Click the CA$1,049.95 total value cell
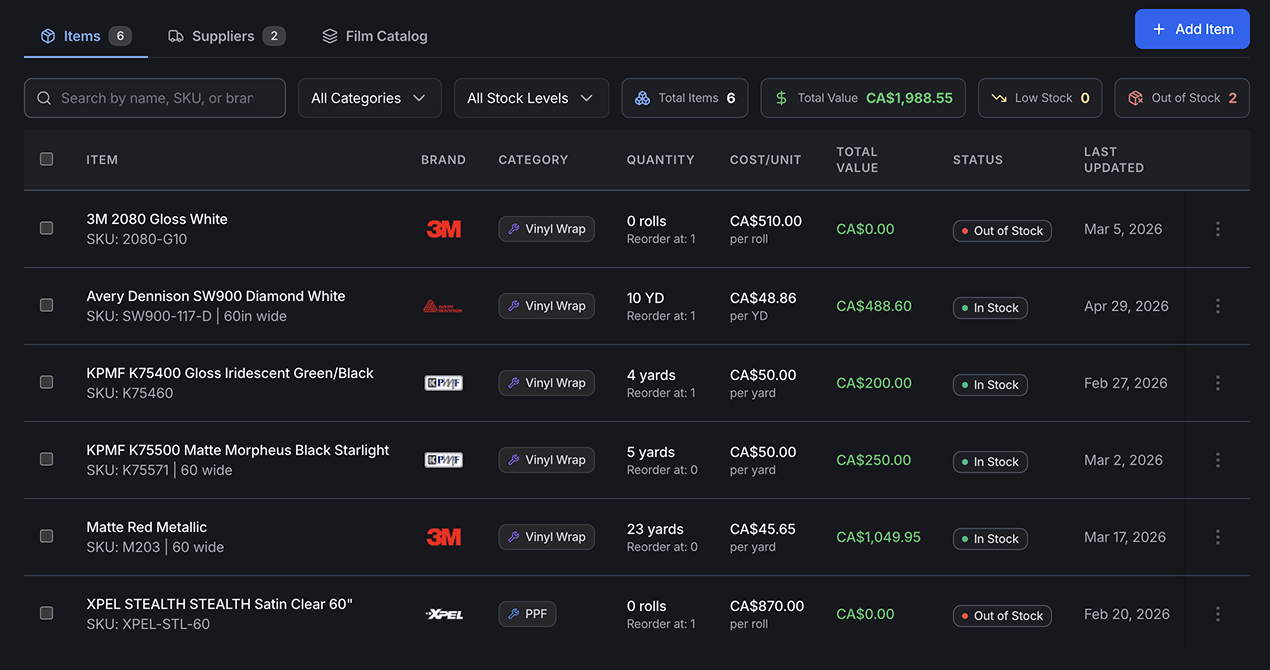 (x=878, y=537)
